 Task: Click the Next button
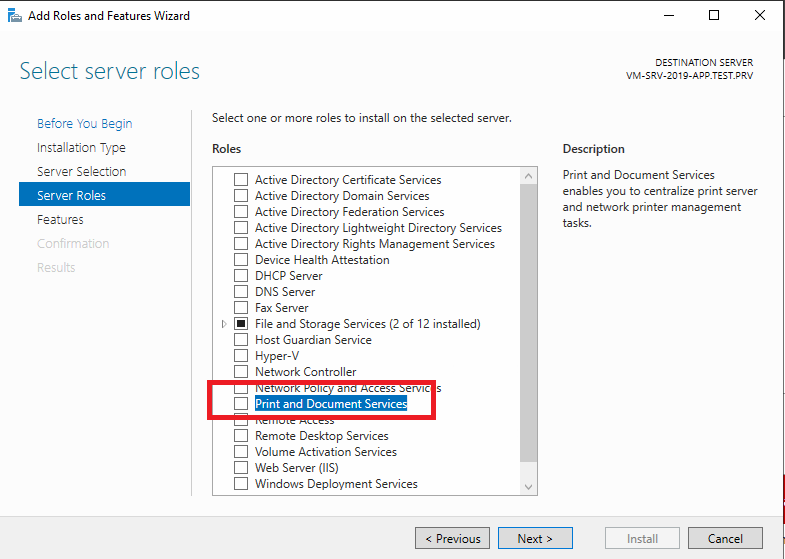click(x=535, y=538)
